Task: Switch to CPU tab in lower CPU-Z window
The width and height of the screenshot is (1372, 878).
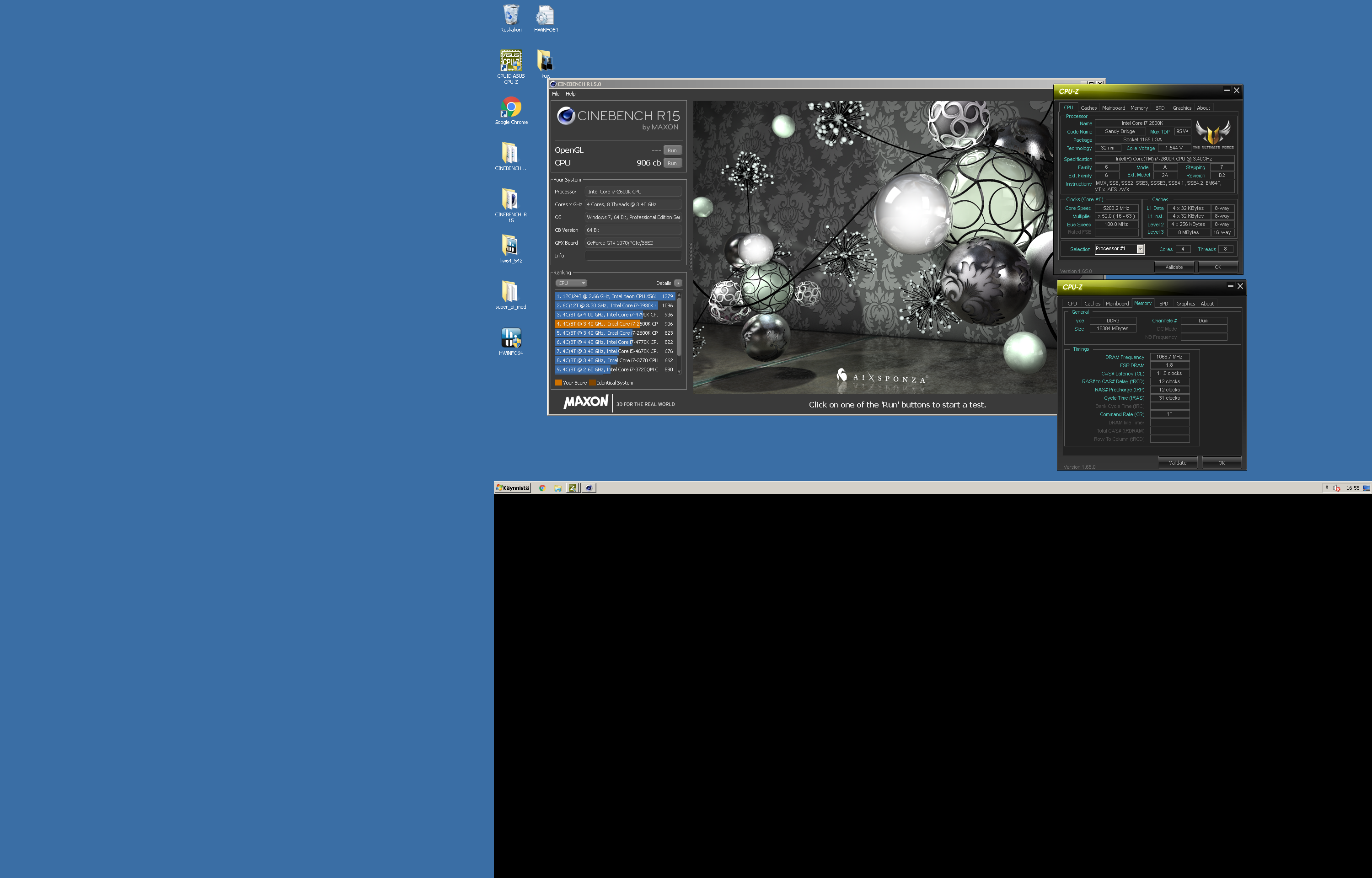Action: click(x=1072, y=303)
